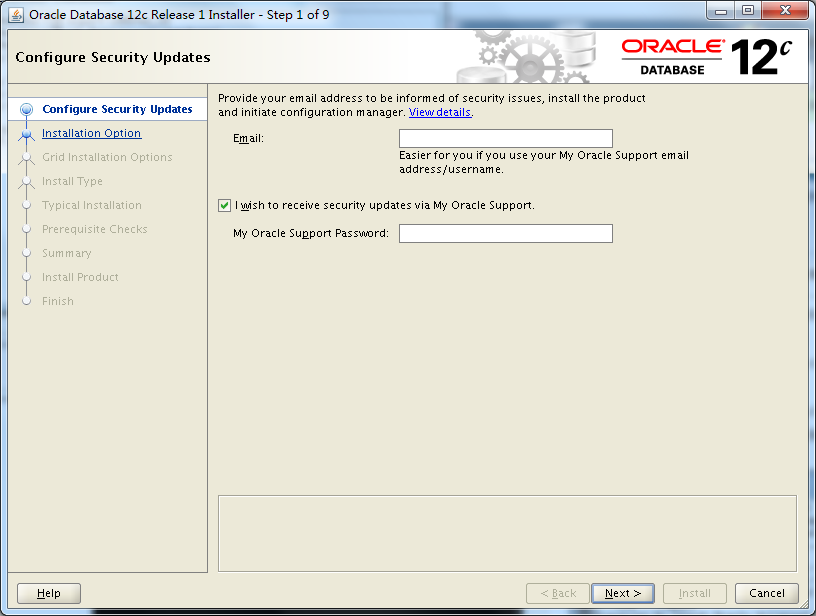Click the Oracle Database 12c logo
This screenshot has height=616, width=816.
707,57
